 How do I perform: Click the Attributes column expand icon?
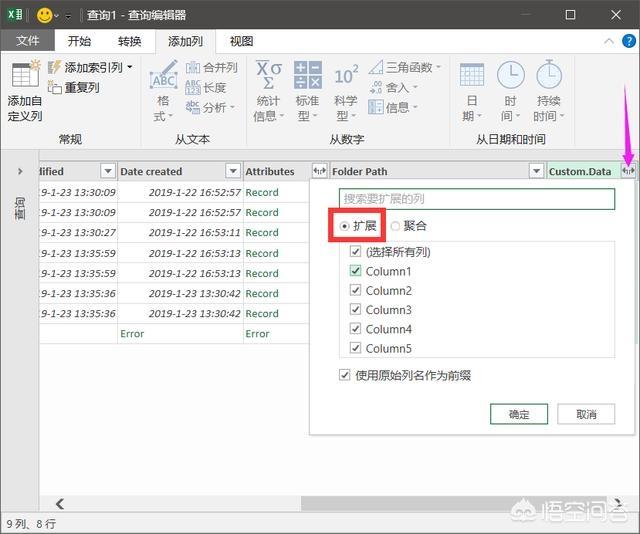click(x=319, y=171)
